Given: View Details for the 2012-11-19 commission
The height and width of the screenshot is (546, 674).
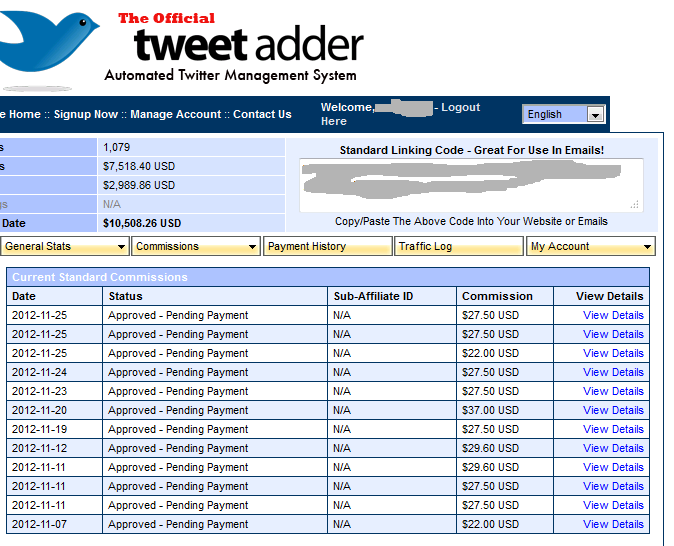Looking at the screenshot, I should 613,429.
